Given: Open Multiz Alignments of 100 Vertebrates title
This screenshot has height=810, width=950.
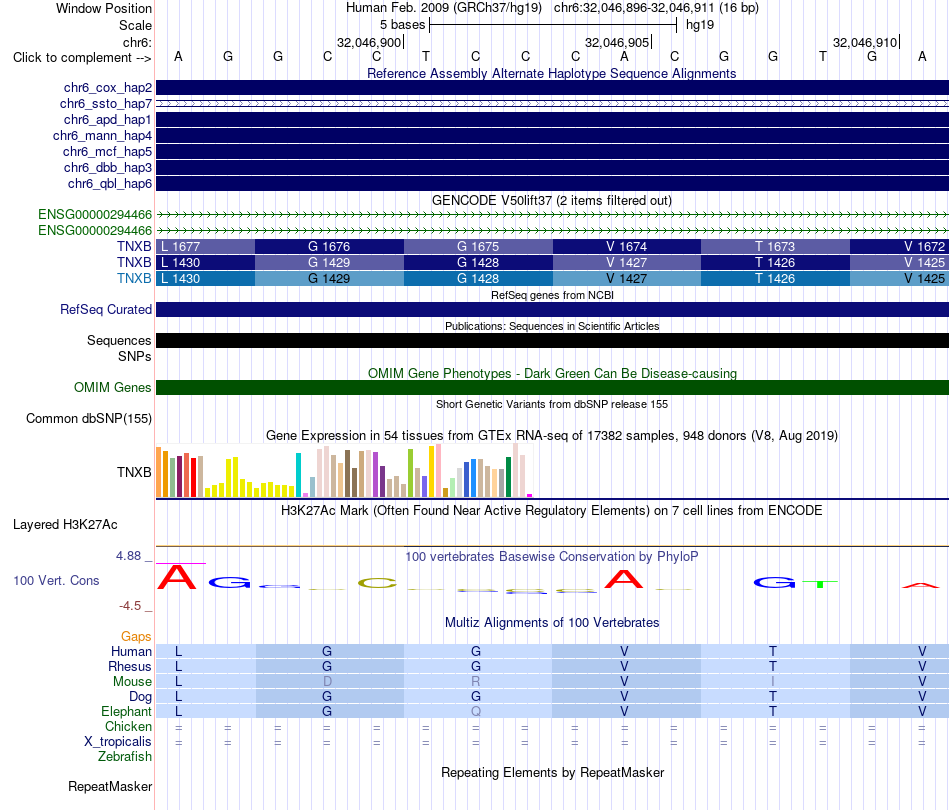Looking at the screenshot, I should tap(552, 623).
